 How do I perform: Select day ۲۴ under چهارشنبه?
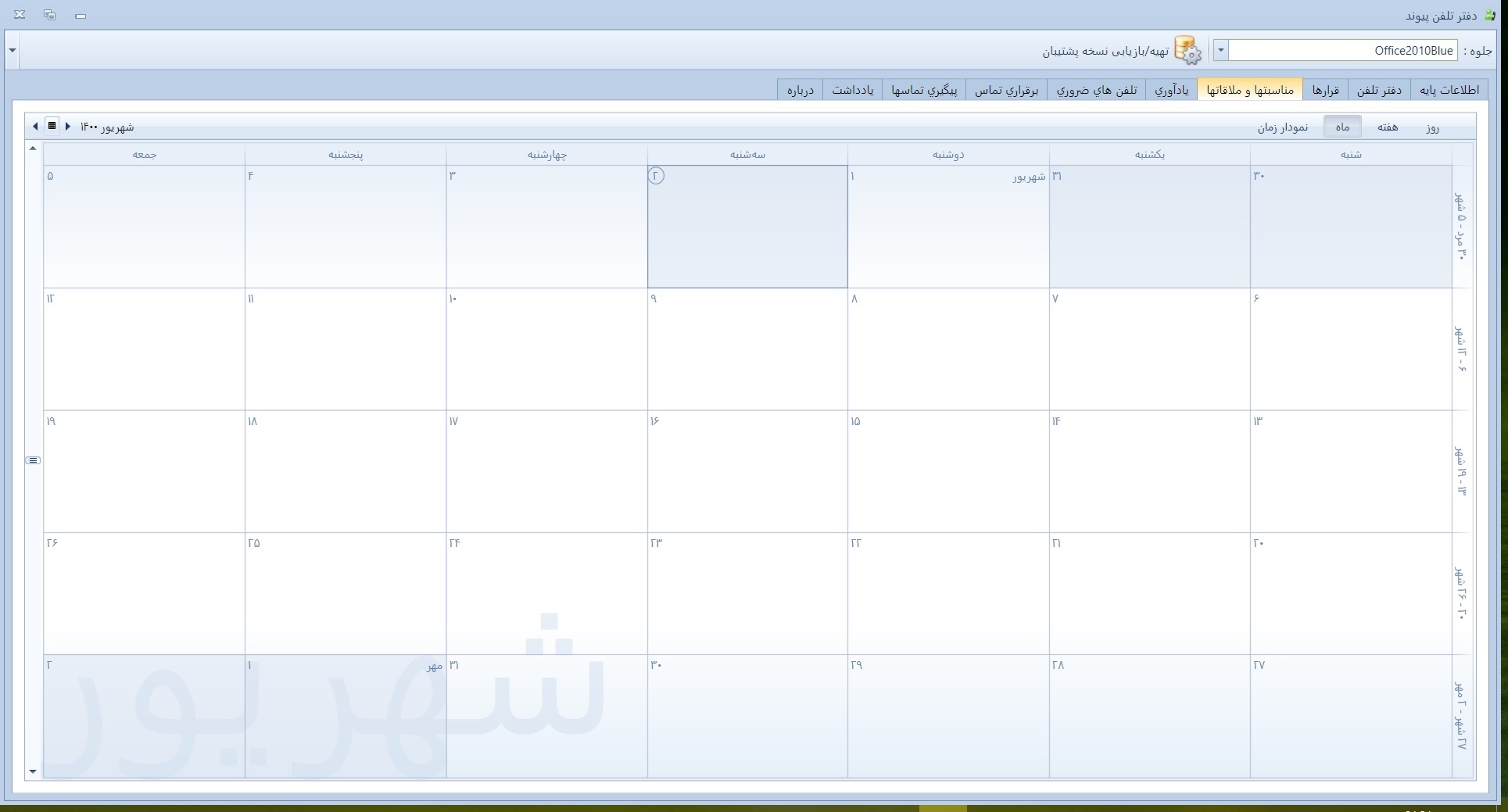(546, 594)
